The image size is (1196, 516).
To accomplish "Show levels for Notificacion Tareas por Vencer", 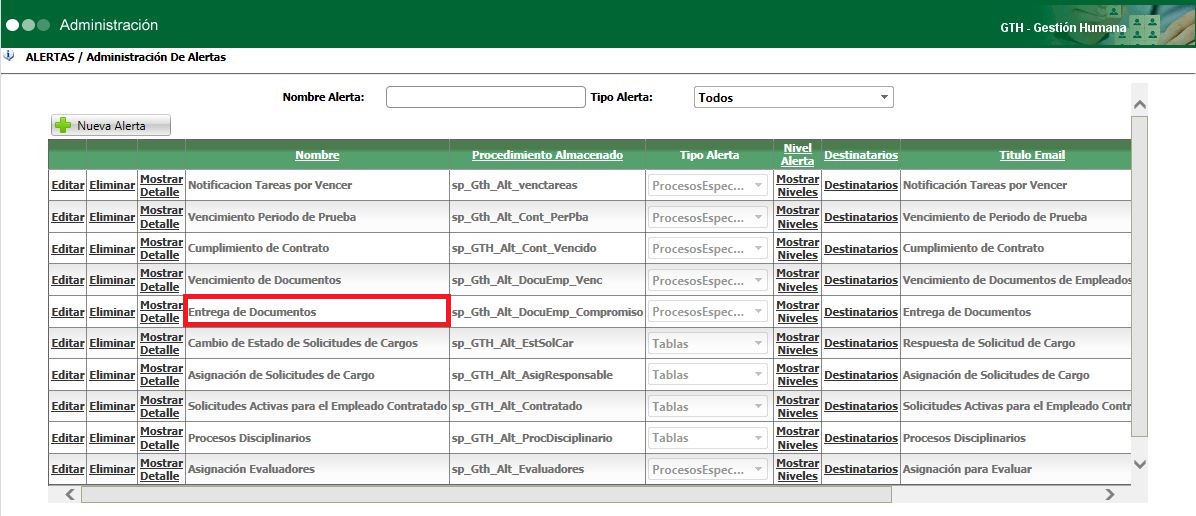I will point(797,185).
